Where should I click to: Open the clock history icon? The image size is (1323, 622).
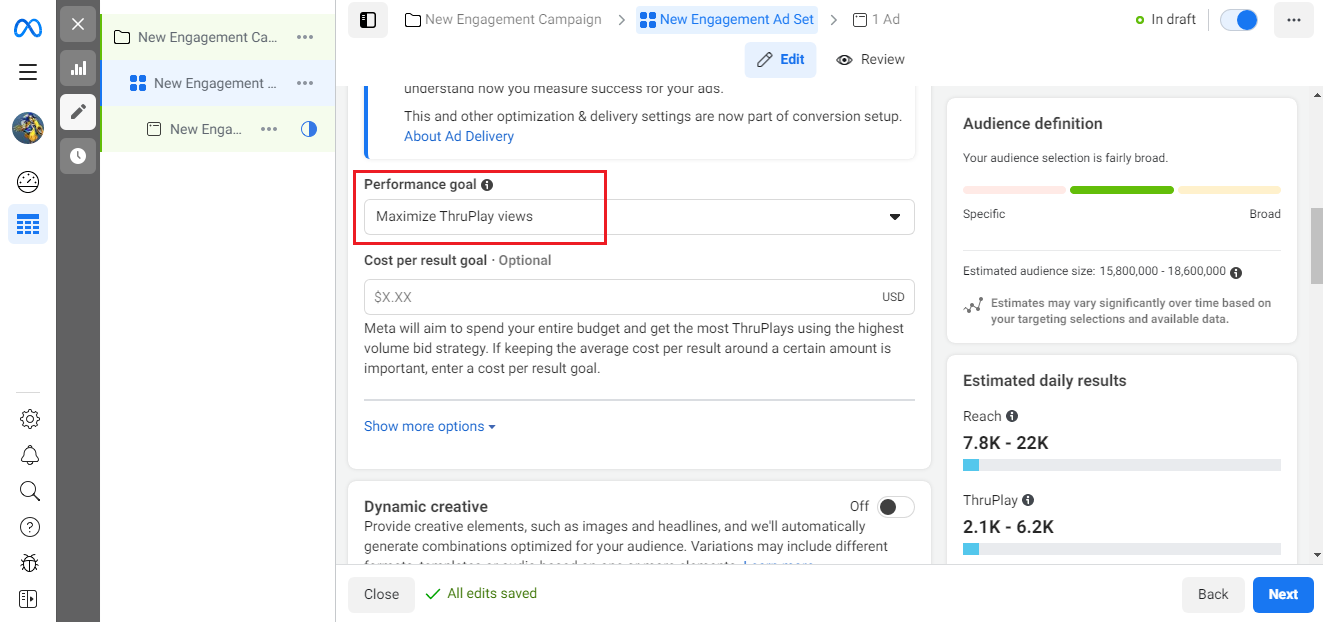pyautogui.click(x=78, y=156)
